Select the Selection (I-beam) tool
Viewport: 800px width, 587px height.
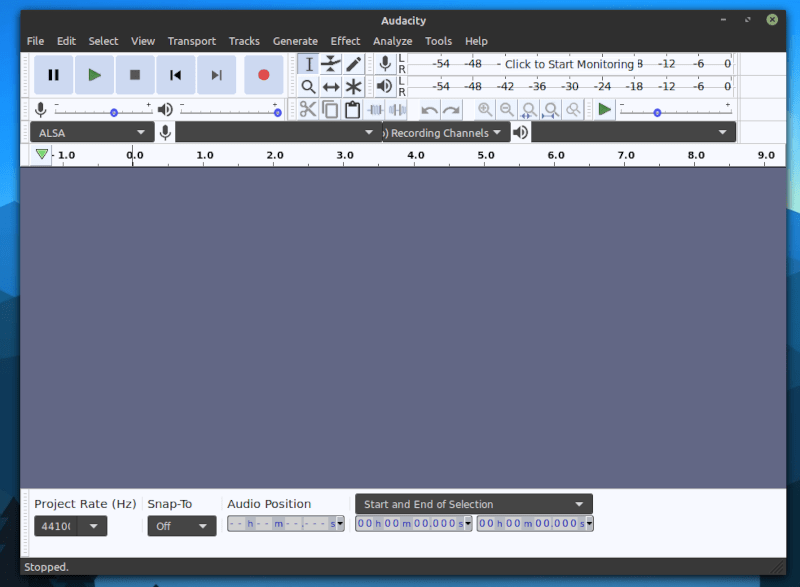click(308, 64)
